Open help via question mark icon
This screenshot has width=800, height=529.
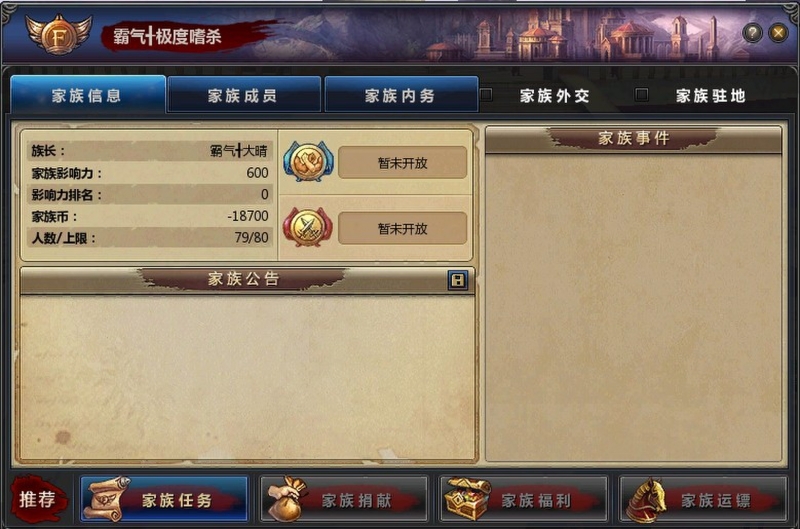pos(752,33)
